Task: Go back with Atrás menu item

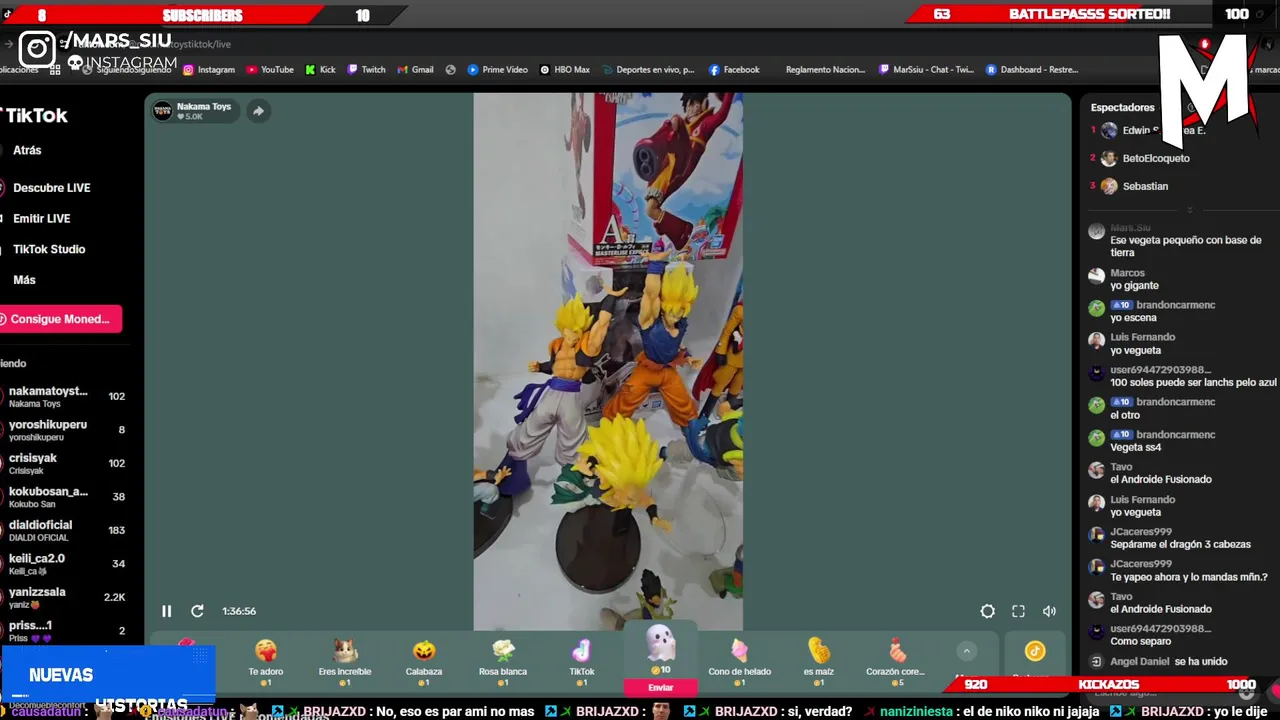Action: pyautogui.click(x=27, y=150)
